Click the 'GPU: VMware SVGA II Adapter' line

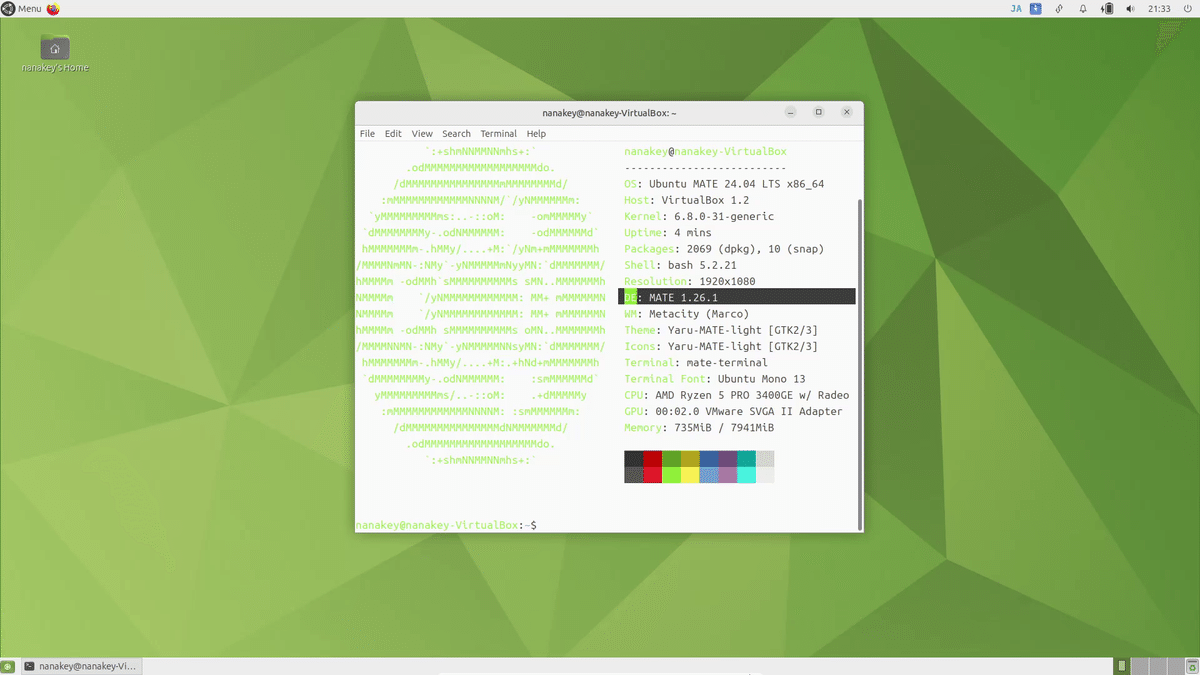point(733,411)
